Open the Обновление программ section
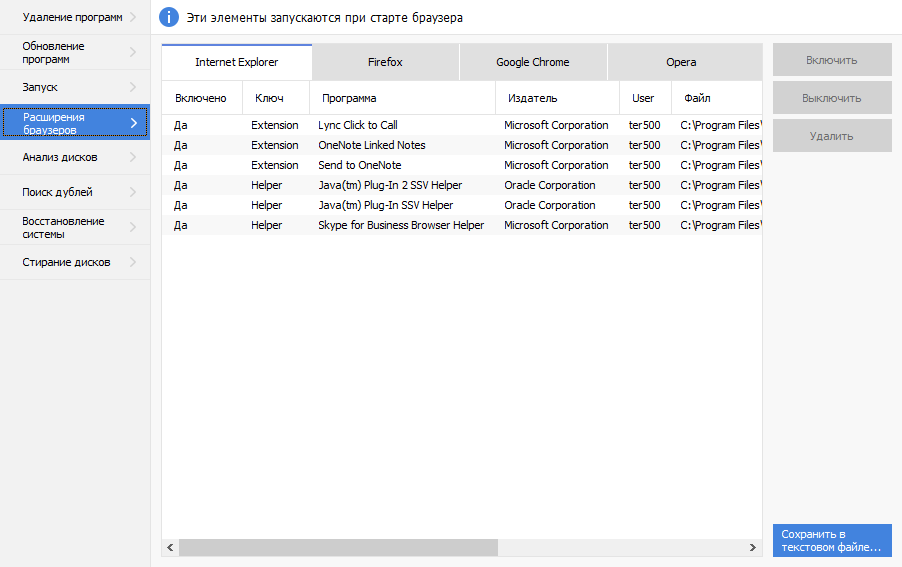 tap(75, 52)
